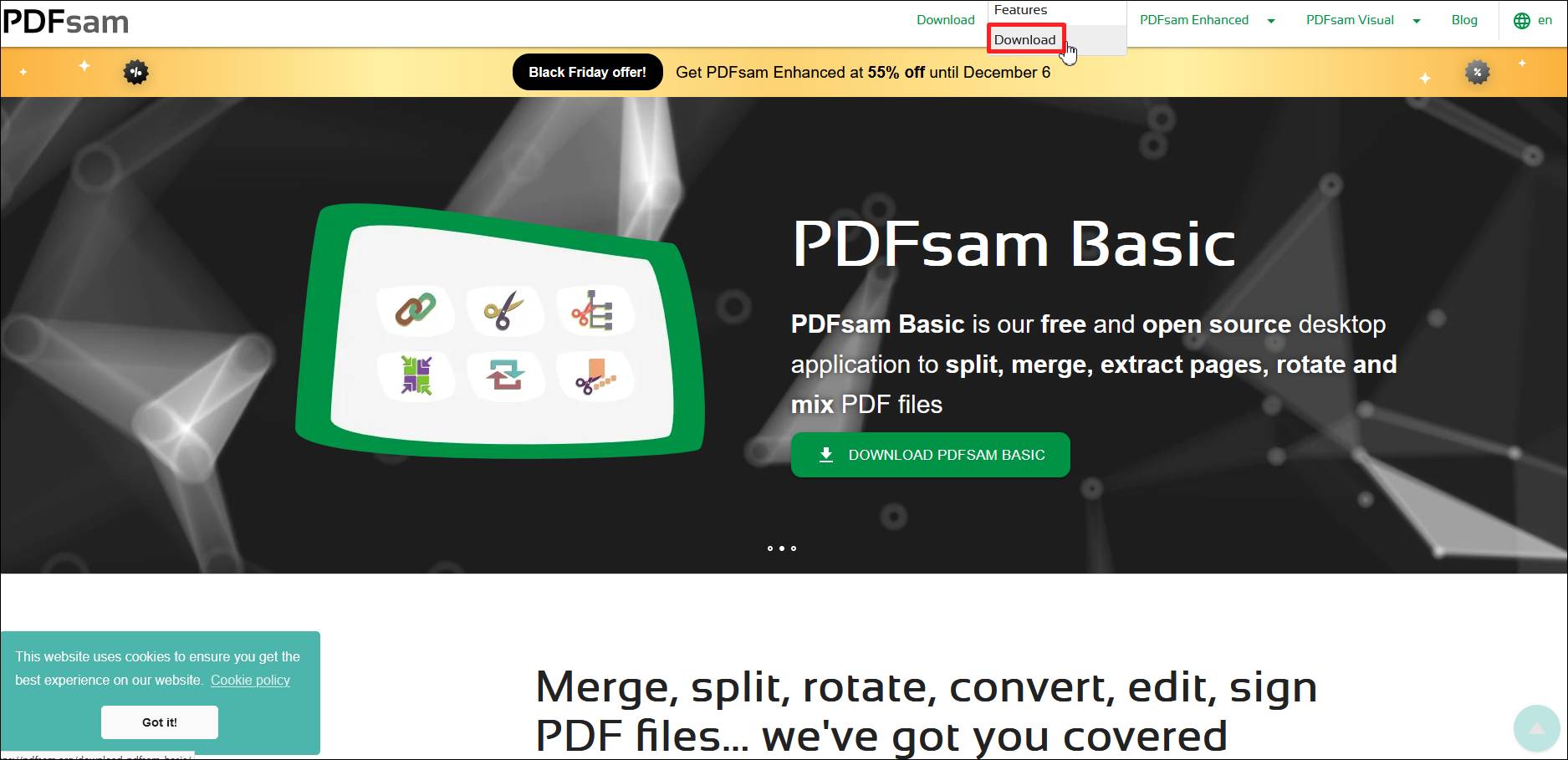
Task: Expand the PDFsam Visual dropdown arrow
Action: click(x=1417, y=21)
